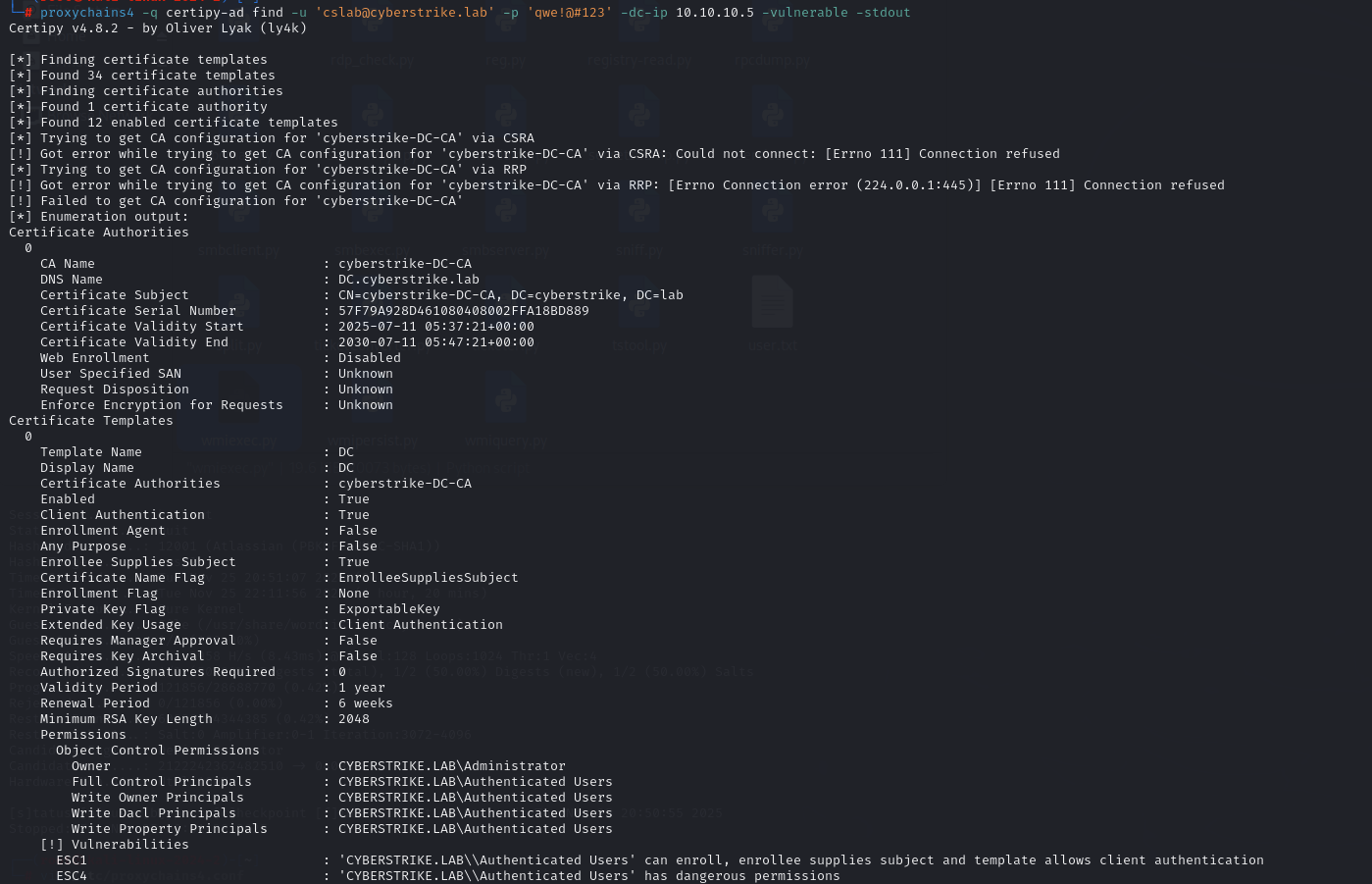This screenshot has width=1372, height=884.
Task: Select the wmiexec.py file icon
Action: [x=240, y=400]
